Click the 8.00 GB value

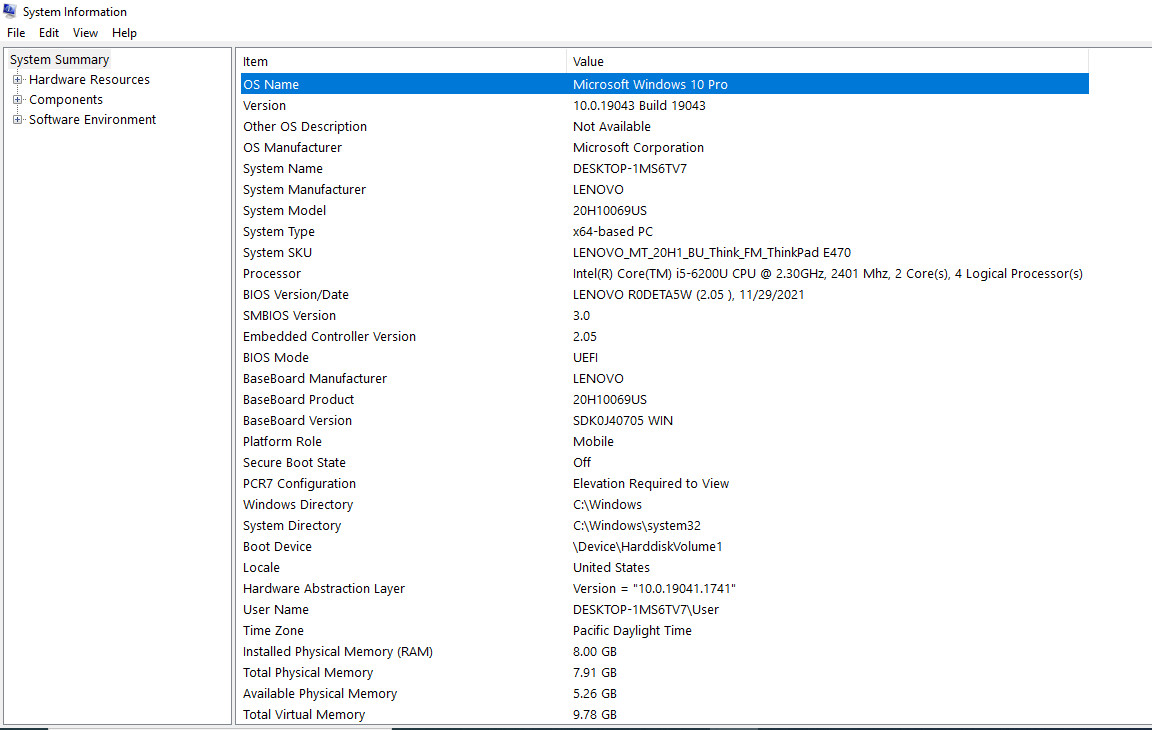point(594,652)
